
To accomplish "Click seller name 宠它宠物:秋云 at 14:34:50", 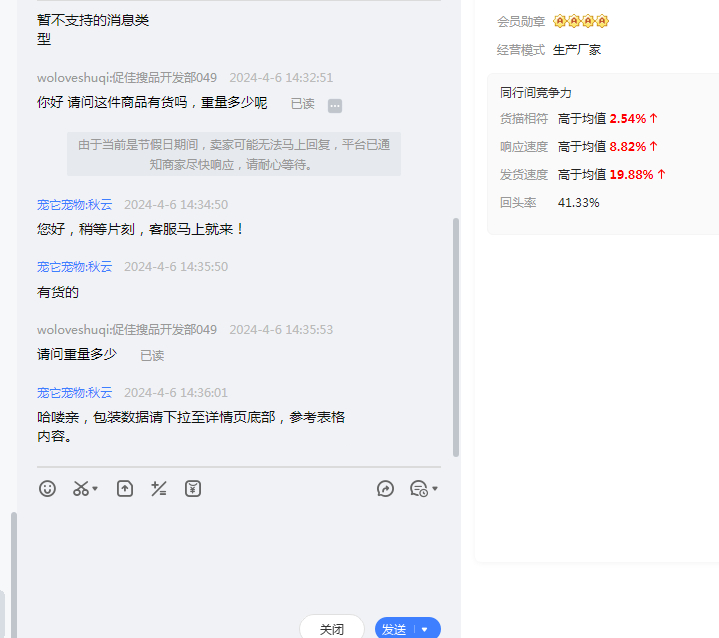I will 75,205.
